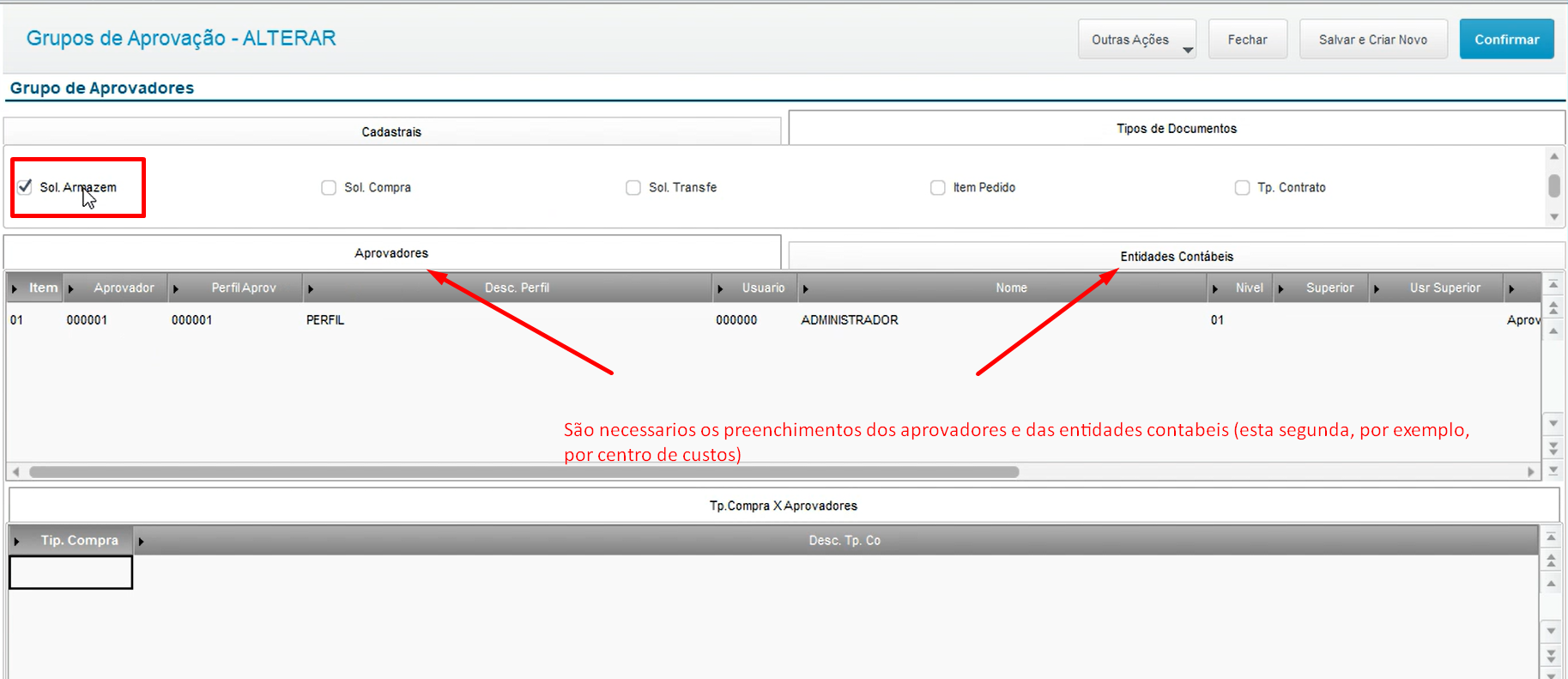Open the Entidades Contábeis tab
The width and height of the screenshot is (1568, 679).
pos(1177,256)
